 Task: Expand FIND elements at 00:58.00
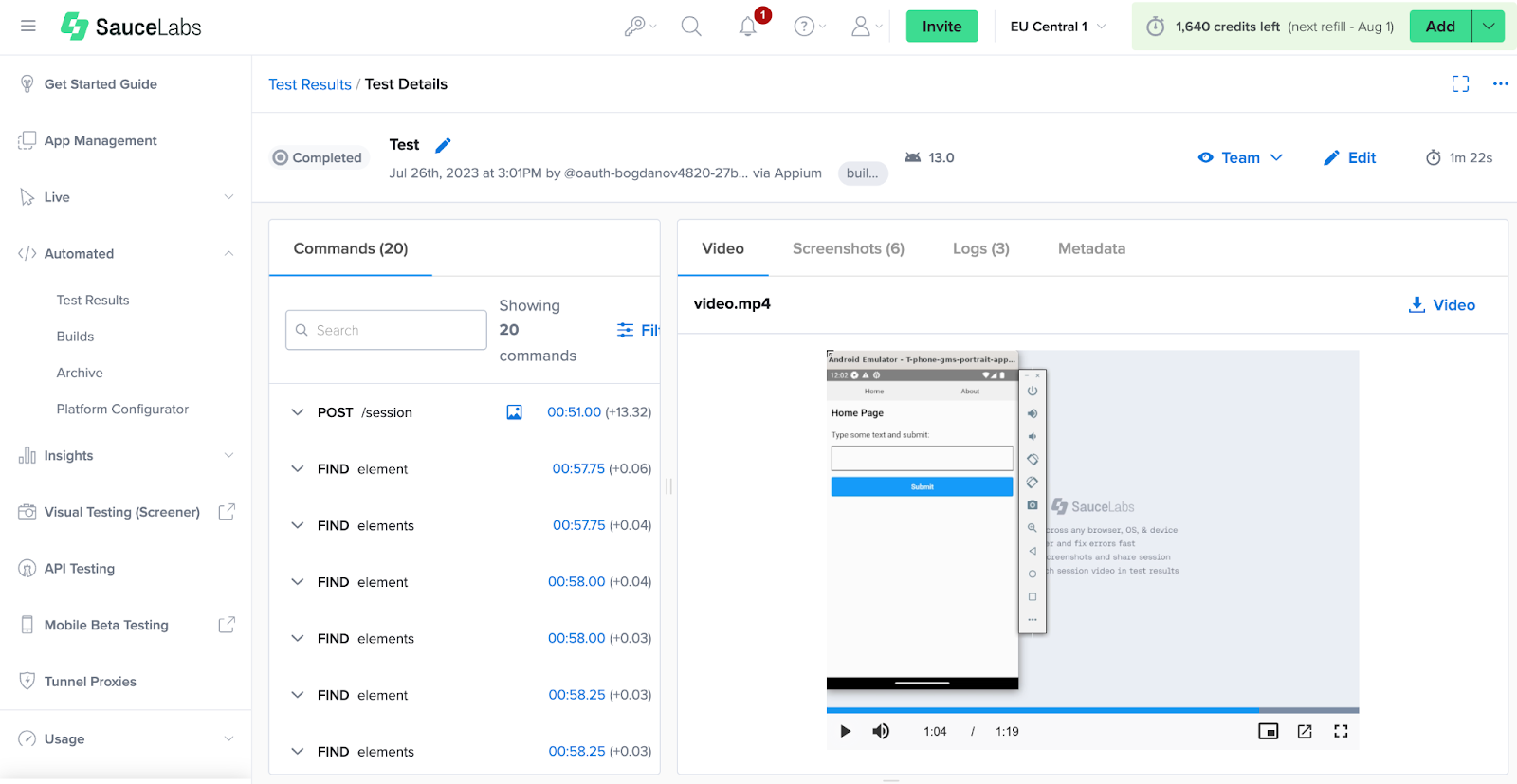coord(298,638)
